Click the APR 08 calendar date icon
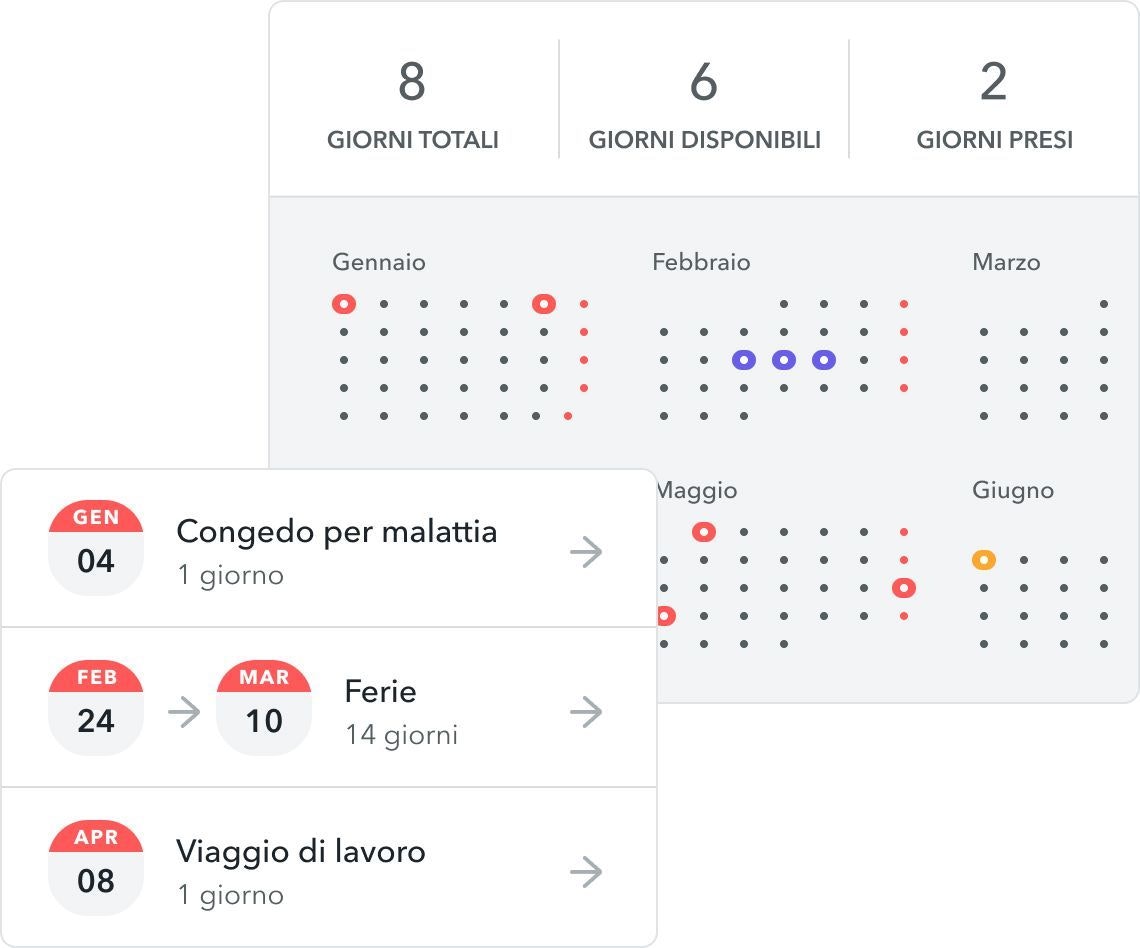The image size is (1140, 948). click(x=96, y=868)
